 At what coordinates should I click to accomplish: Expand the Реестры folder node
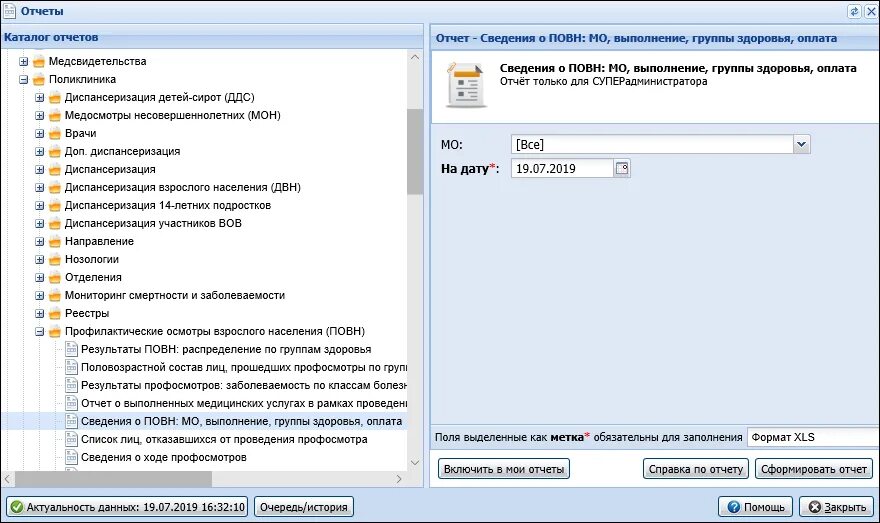[x=39, y=313]
